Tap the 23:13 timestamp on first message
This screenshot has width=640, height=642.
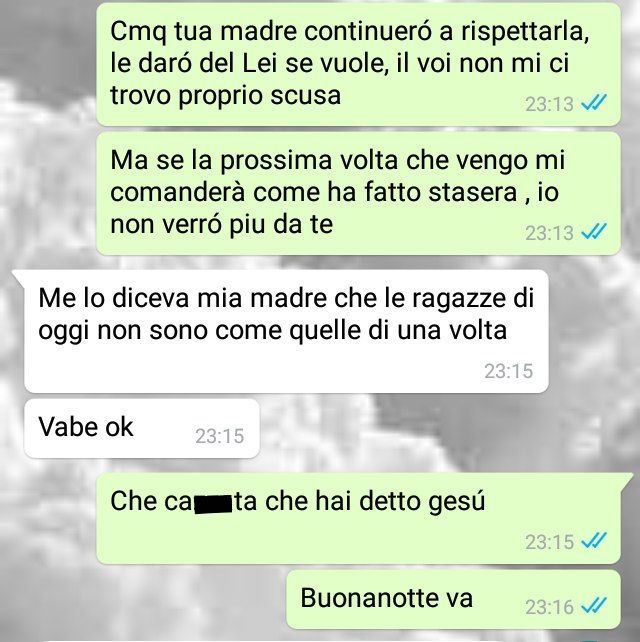pyautogui.click(x=549, y=104)
